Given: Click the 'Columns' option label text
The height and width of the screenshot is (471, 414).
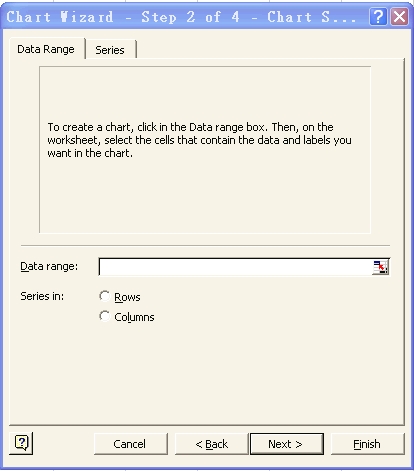Looking at the screenshot, I should click(134, 317).
